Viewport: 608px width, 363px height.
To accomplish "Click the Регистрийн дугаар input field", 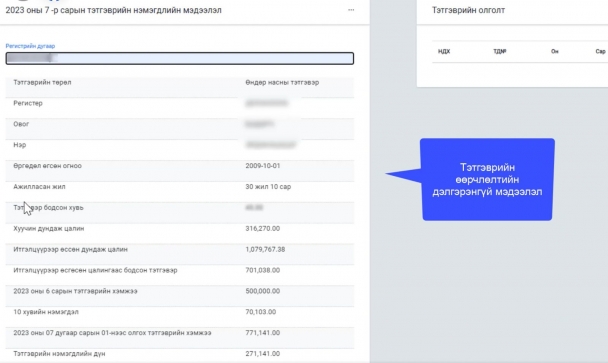I will coord(180,58).
